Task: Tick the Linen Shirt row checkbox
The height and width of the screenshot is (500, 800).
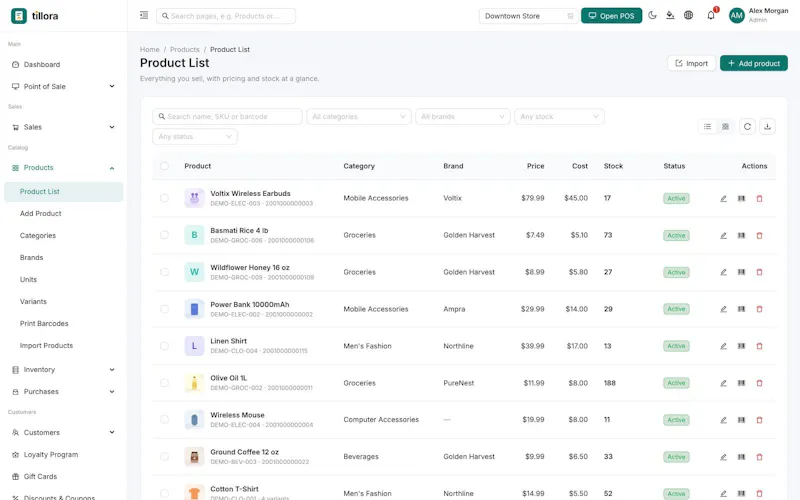Action: pos(164,346)
